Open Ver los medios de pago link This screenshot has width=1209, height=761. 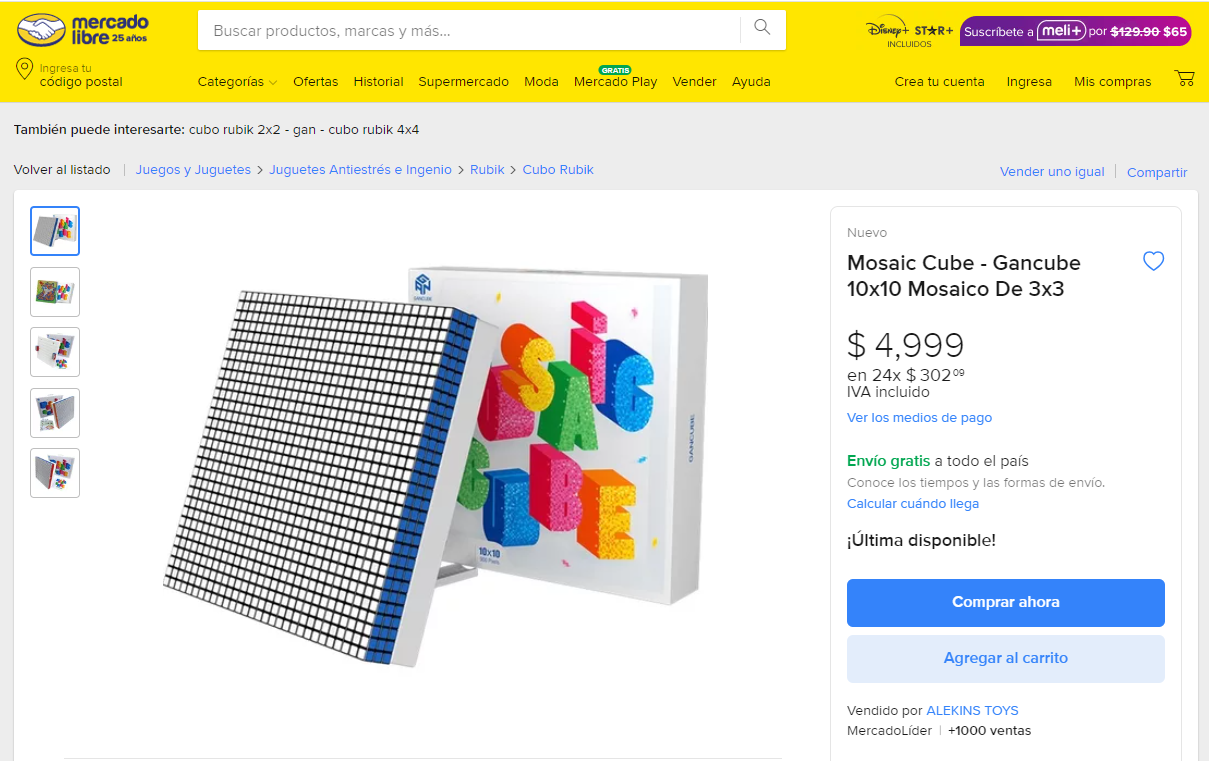pyautogui.click(x=919, y=418)
